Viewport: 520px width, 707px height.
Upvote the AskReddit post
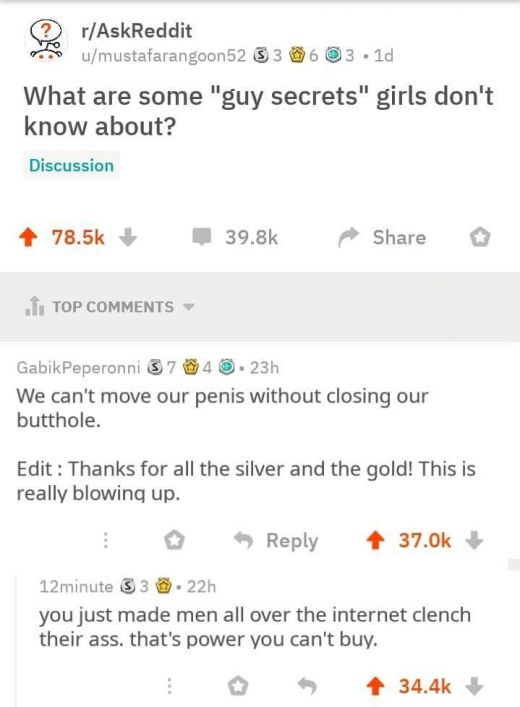[x=28, y=237]
